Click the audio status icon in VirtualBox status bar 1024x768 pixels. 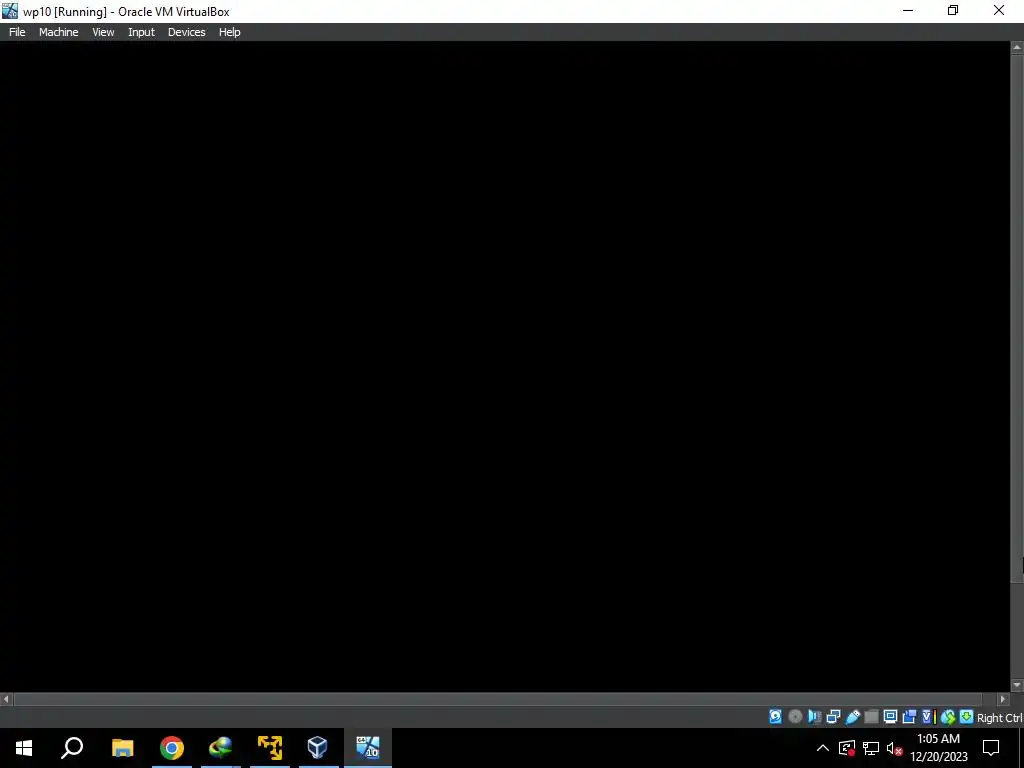[814, 717]
